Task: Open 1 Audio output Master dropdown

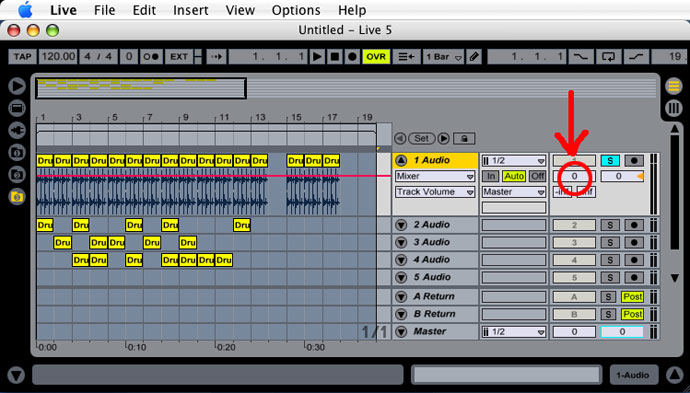Action: [x=514, y=192]
